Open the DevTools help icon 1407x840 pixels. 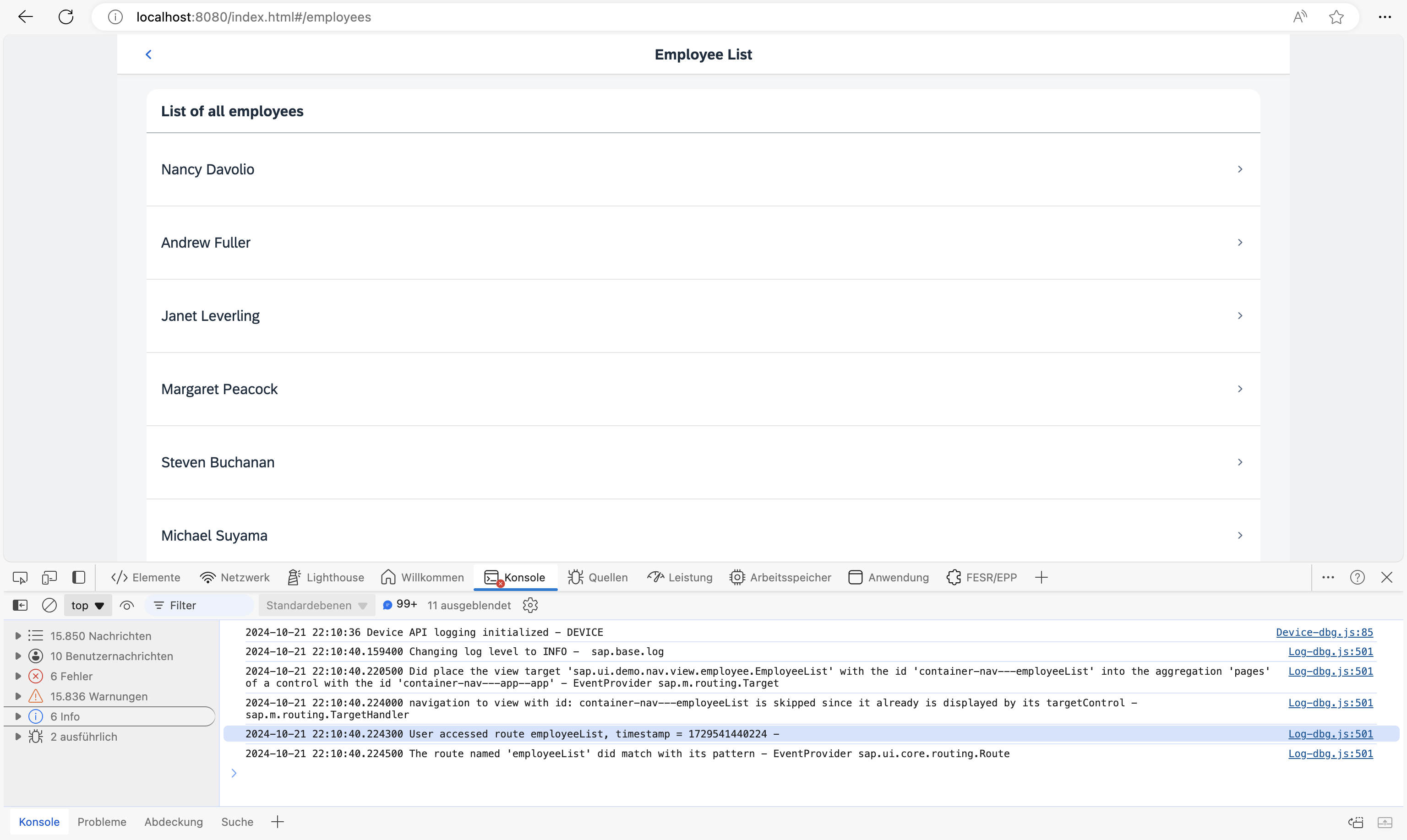tap(1357, 577)
